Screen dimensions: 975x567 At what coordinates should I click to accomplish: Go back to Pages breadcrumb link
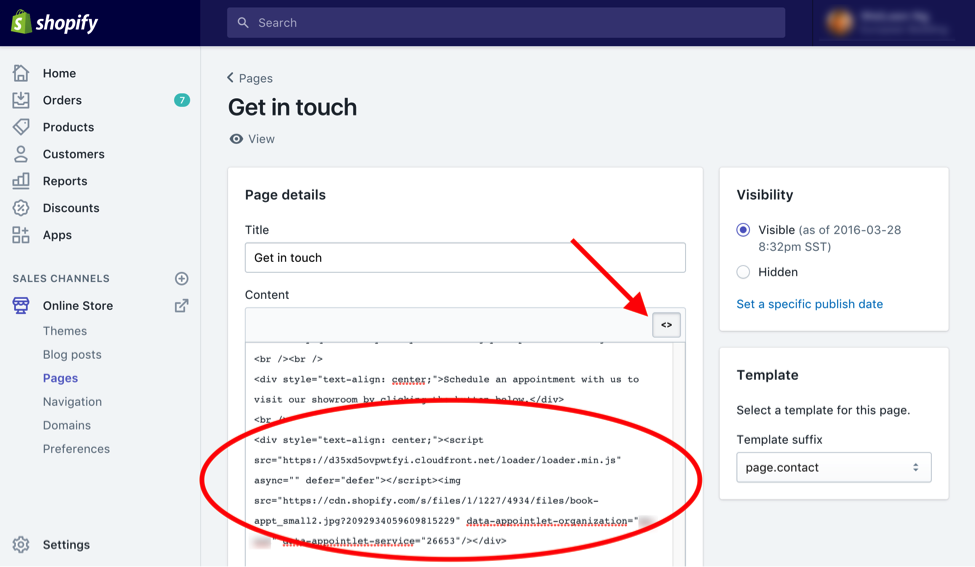(256, 78)
